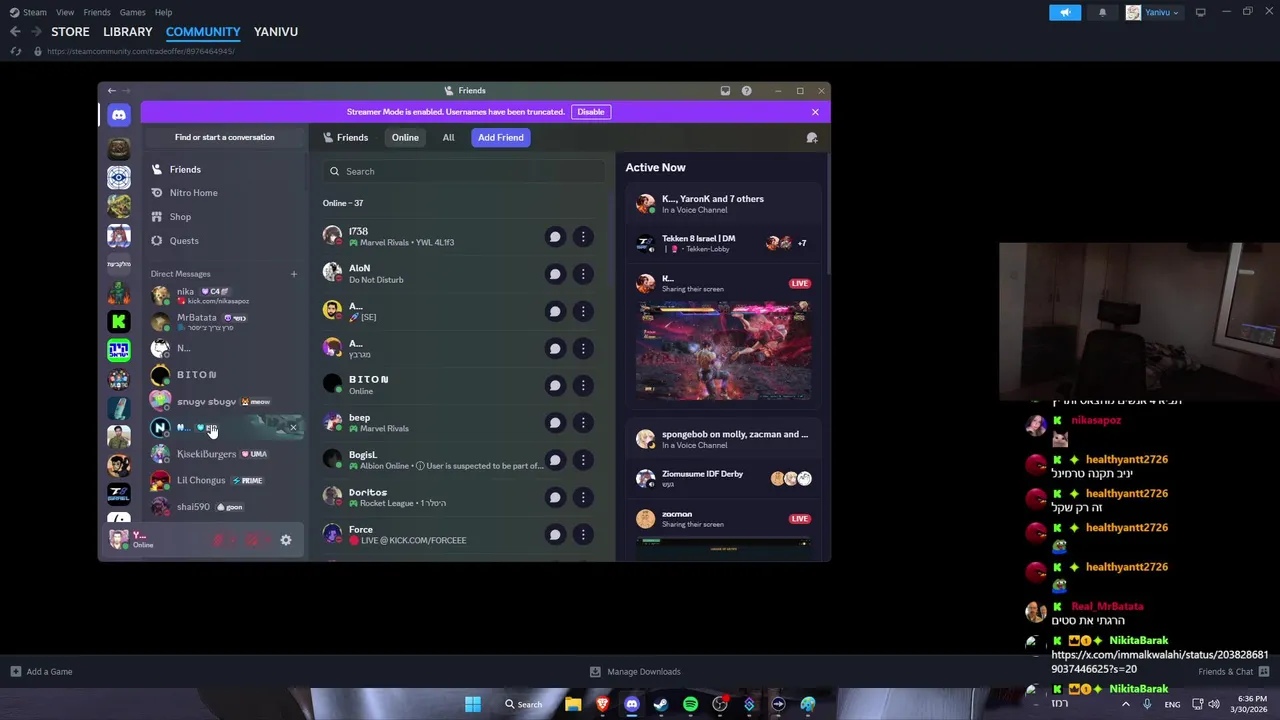Message friend I738
Image resolution: width=1280 pixels, height=720 pixels.
(x=555, y=237)
